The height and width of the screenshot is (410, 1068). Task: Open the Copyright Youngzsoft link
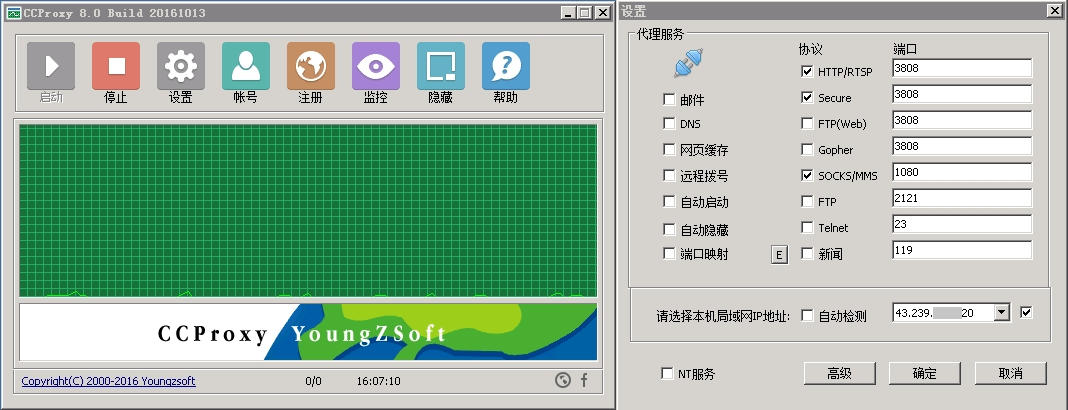point(108,381)
